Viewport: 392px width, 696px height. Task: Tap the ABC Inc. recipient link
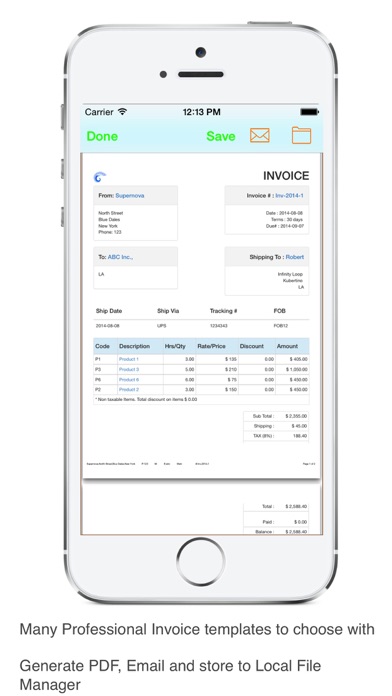coord(120,257)
